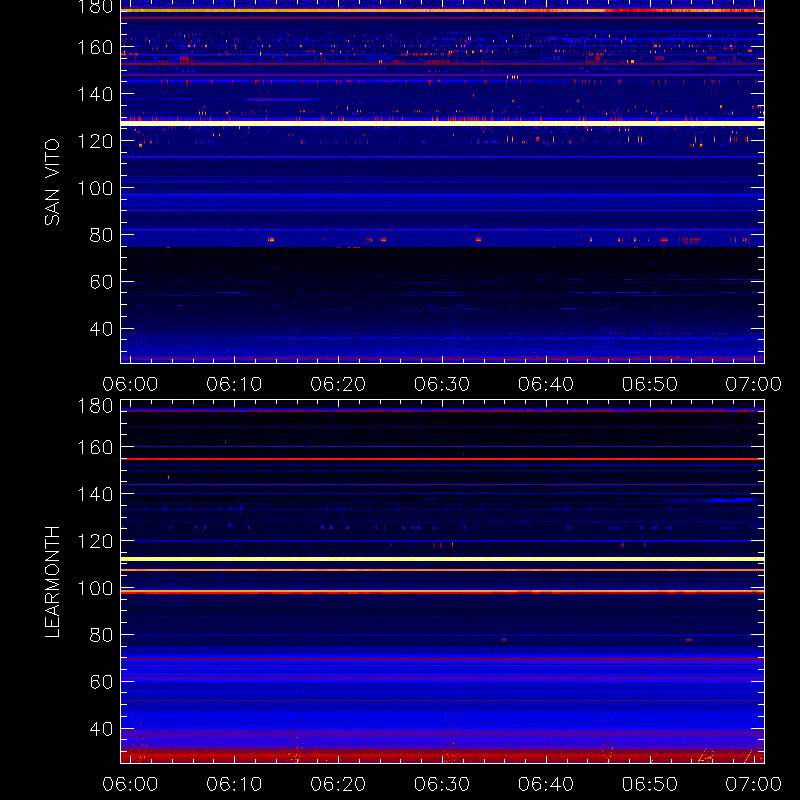This screenshot has height=800, width=800.
Task: Click 06:00 time label under LEARMONTH plot
Action: pyautogui.click(x=130, y=784)
